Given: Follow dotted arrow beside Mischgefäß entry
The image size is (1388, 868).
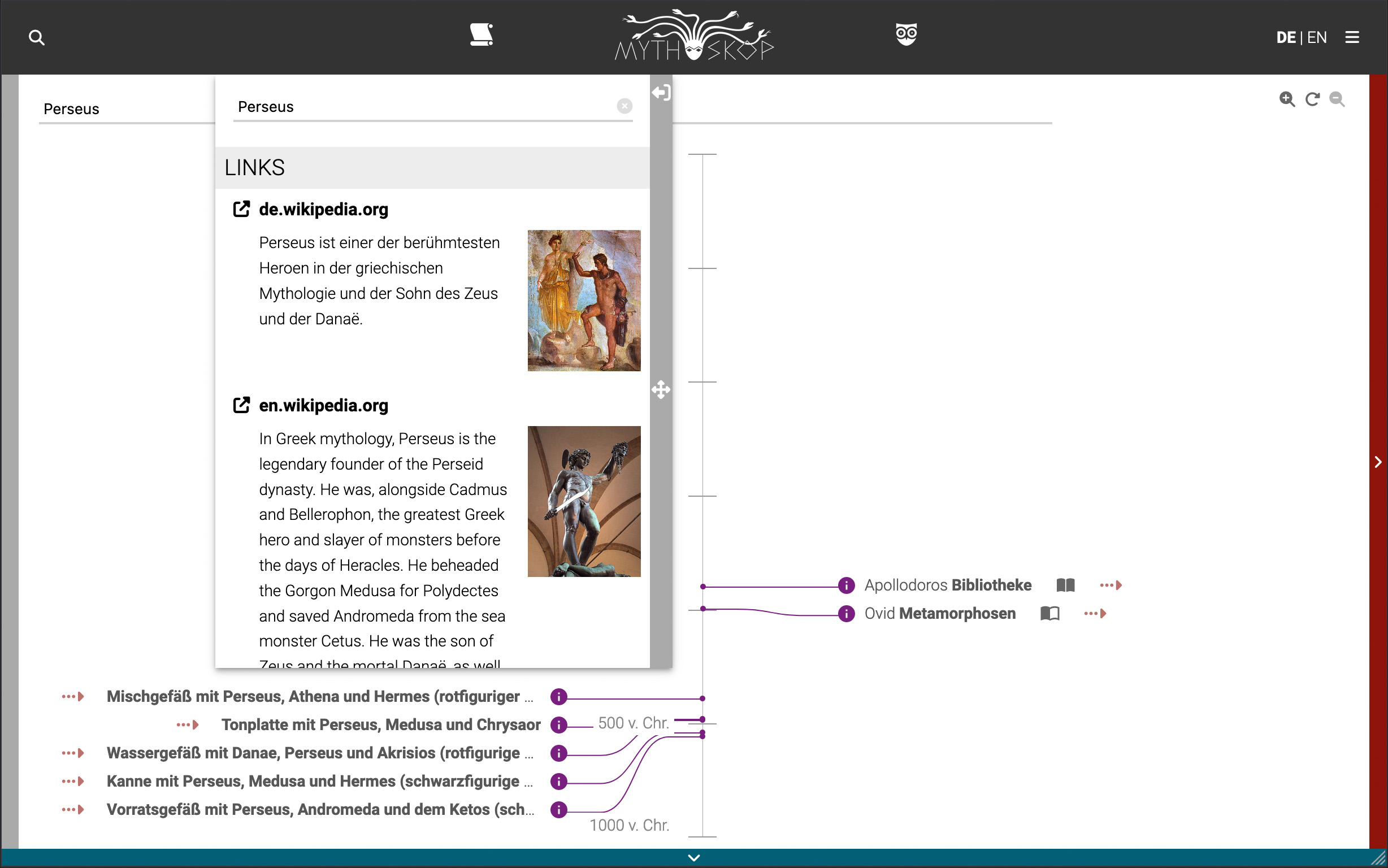Looking at the screenshot, I should (x=73, y=696).
